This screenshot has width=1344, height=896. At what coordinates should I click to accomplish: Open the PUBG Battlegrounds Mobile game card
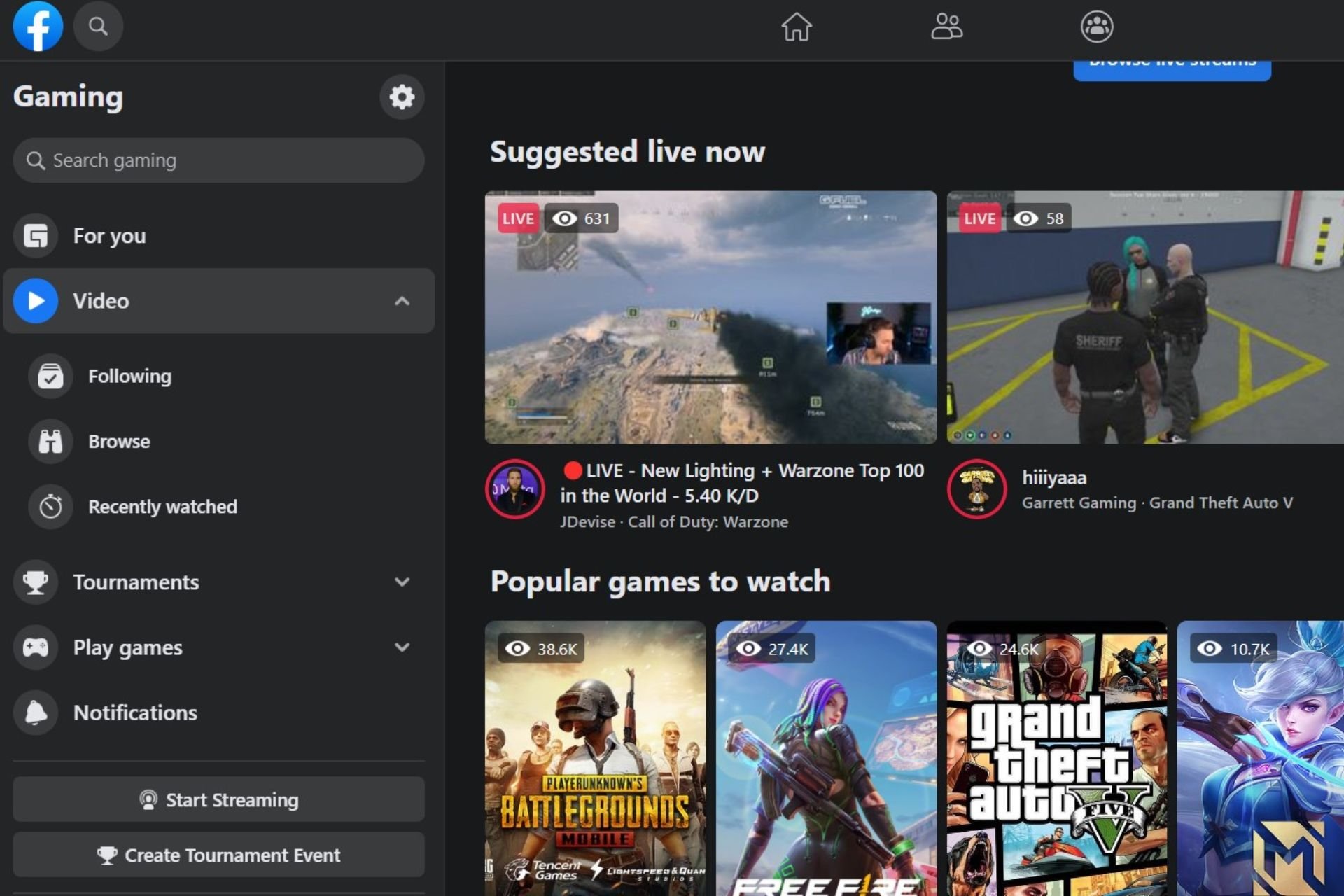(x=595, y=758)
